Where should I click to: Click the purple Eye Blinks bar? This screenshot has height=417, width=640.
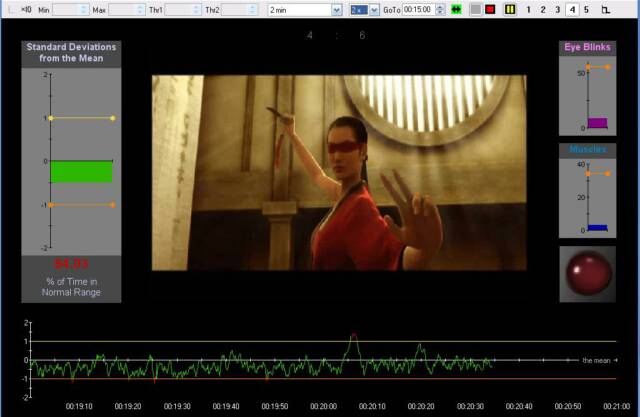coord(598,123)
